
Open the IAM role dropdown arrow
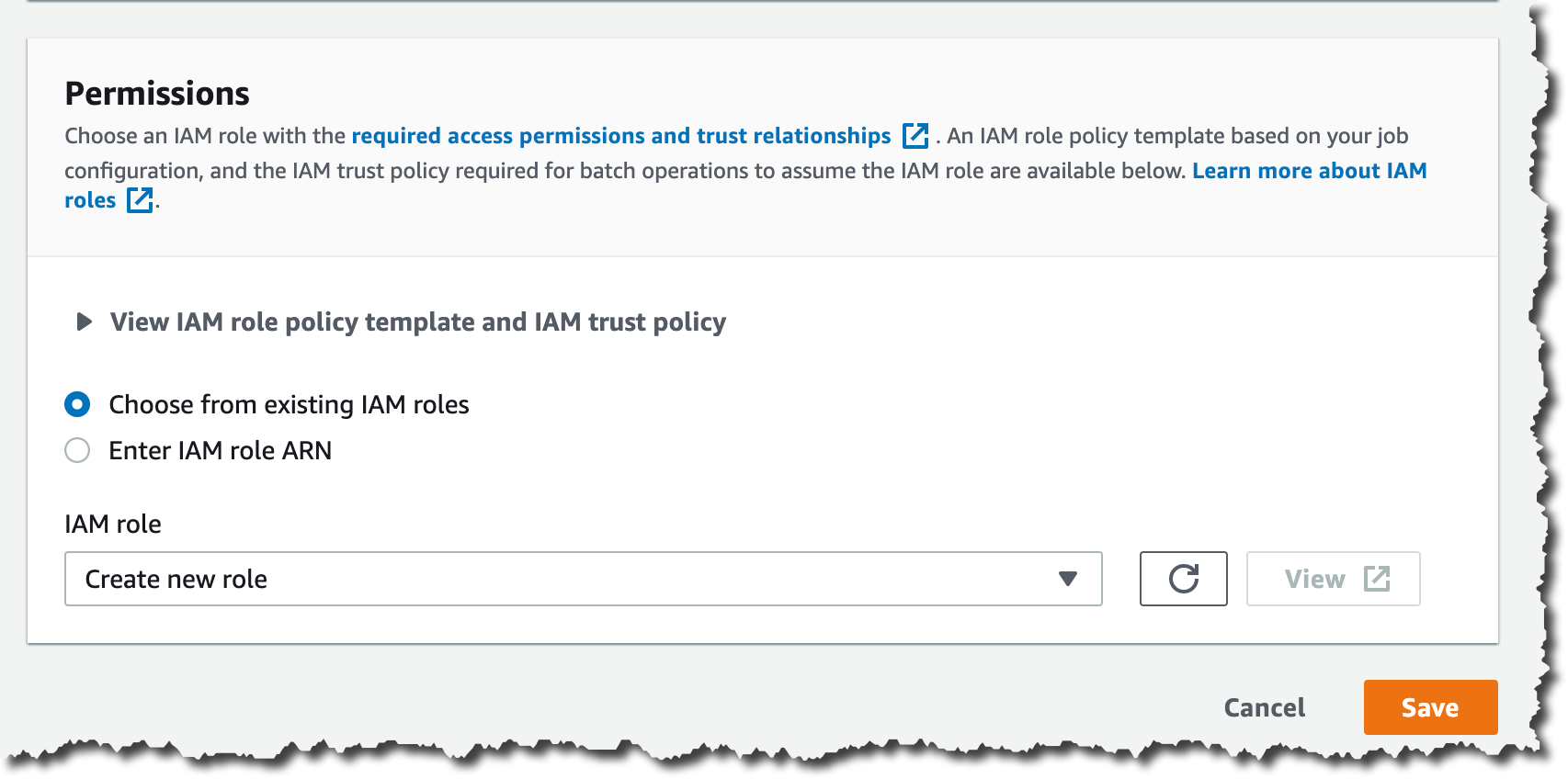1067,579
